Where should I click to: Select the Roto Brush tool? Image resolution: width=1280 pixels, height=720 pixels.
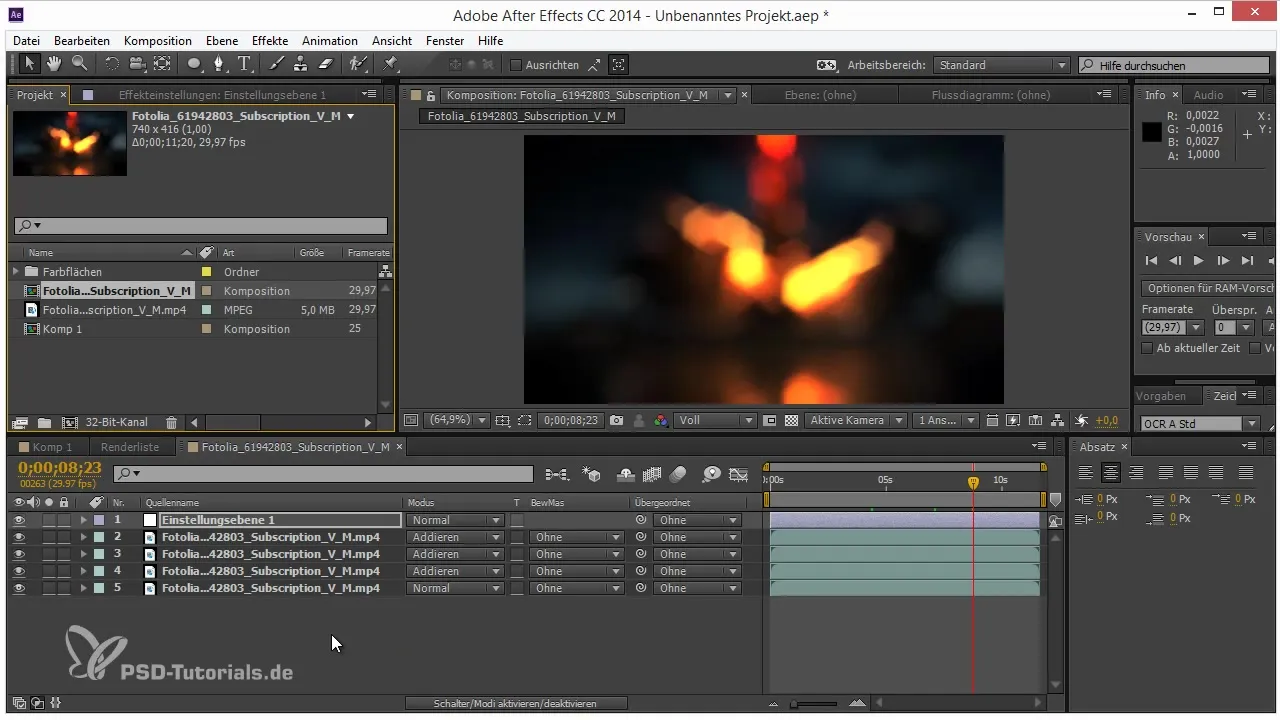pos(357,64)
